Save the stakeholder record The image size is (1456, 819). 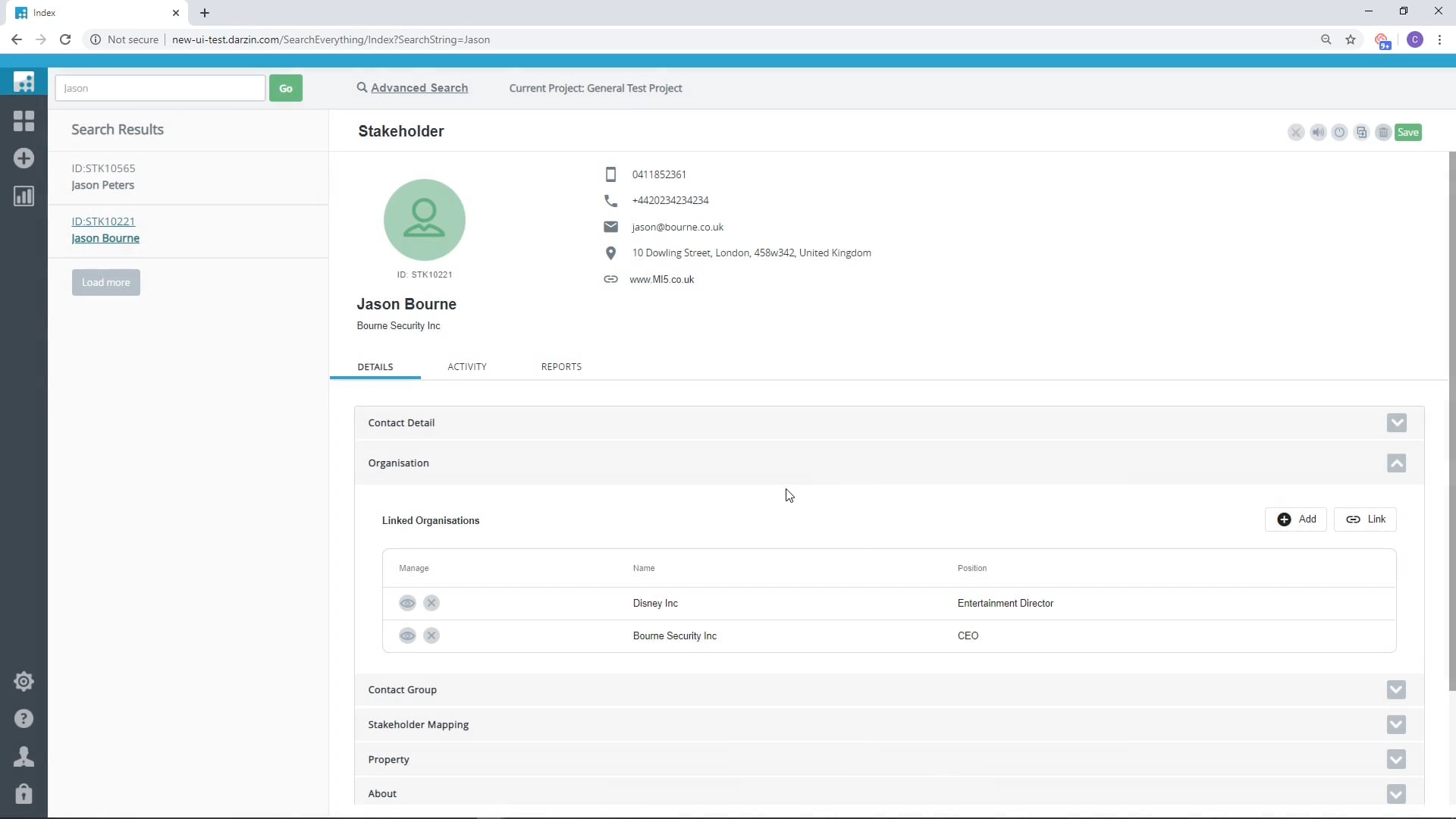[x=1408, y=133]
